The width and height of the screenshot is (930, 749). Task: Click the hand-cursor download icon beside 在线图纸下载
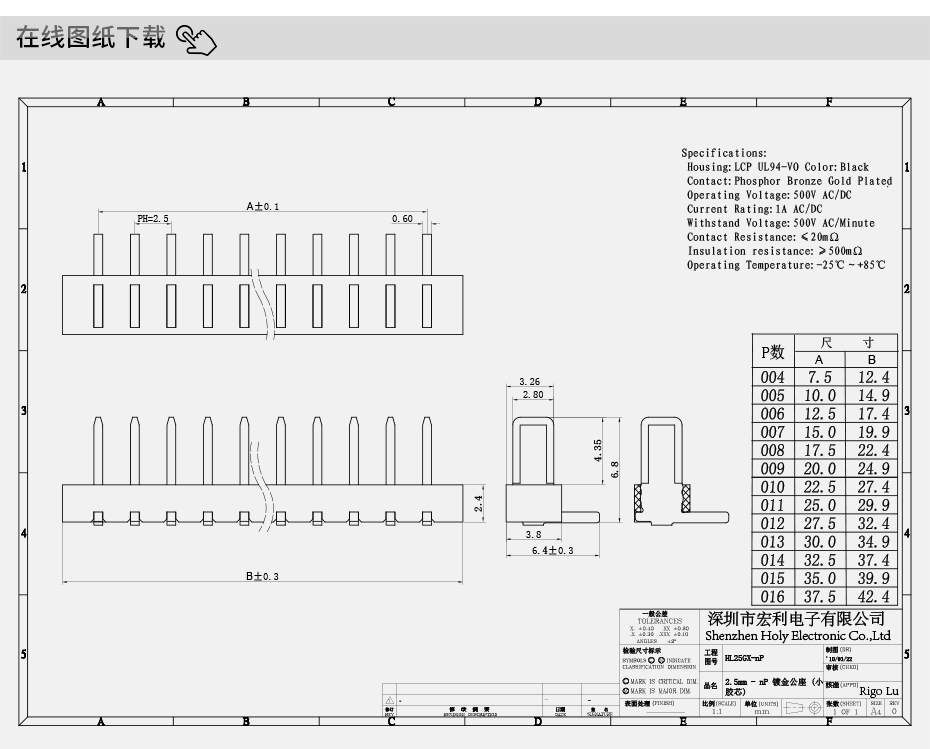(196, 38)
